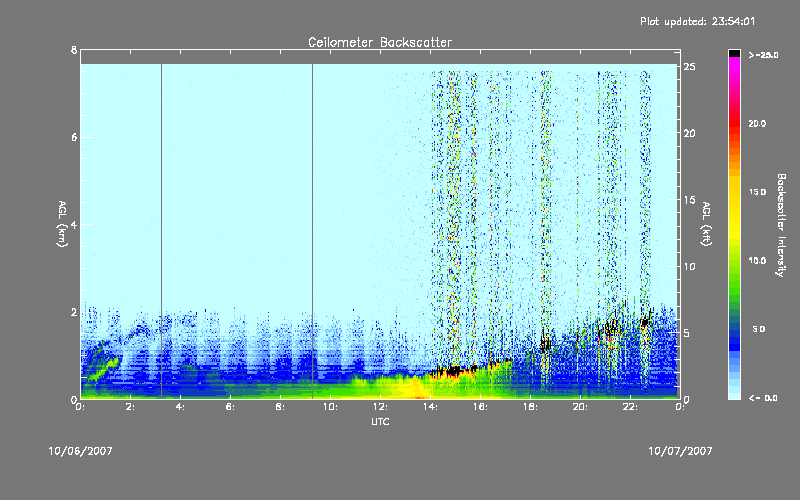This screenshot has width=800, height=500.
Task: Click the yellow surface backscatter peak near 13:30 UTC
Action: [x=418, y=389]
